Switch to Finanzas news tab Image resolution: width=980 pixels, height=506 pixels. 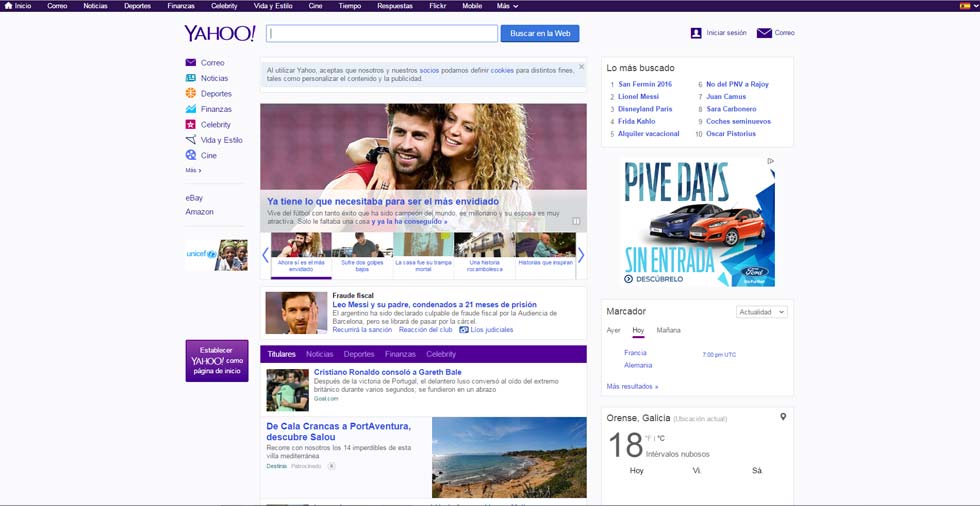click(x=400, y=354)
